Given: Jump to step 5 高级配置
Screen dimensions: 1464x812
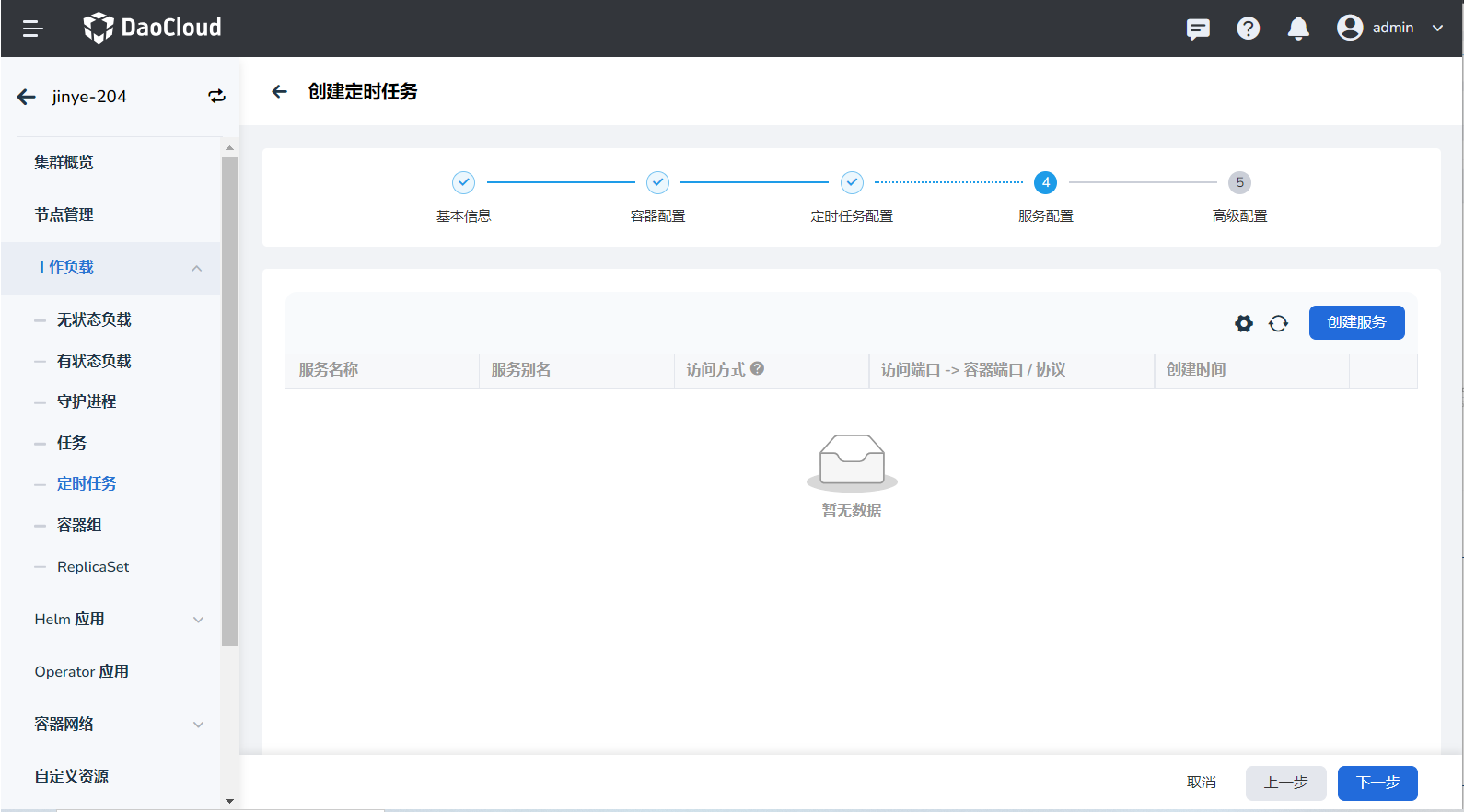Looking at the screenshot, I should pyautogui.click(x=1239, y=182).
